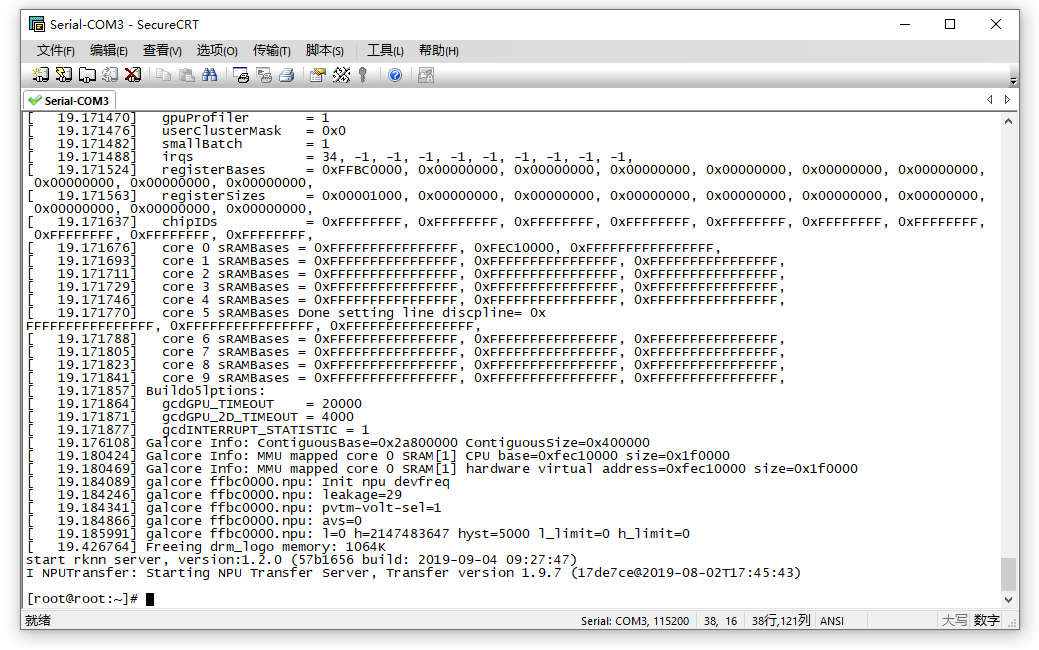Click the 'gcdGPU_TIMEOUT = 20000' line
Viewport: 1039px width, 650px height.
click(195, 404)
